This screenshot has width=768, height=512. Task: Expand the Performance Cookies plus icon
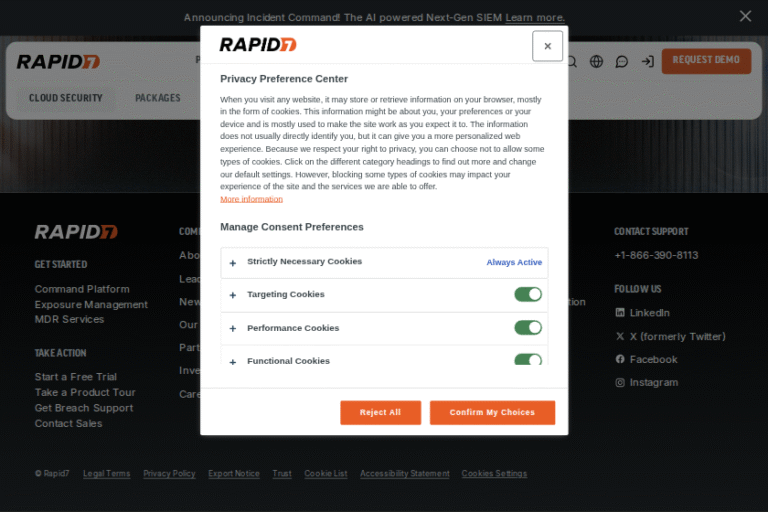click(x=233, y=328)
